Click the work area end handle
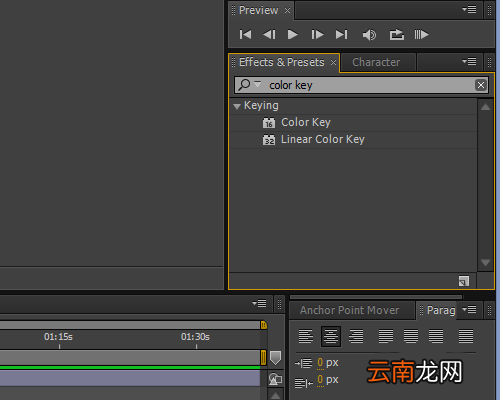This screenshot has height=400, width=500. coord(264,358)
